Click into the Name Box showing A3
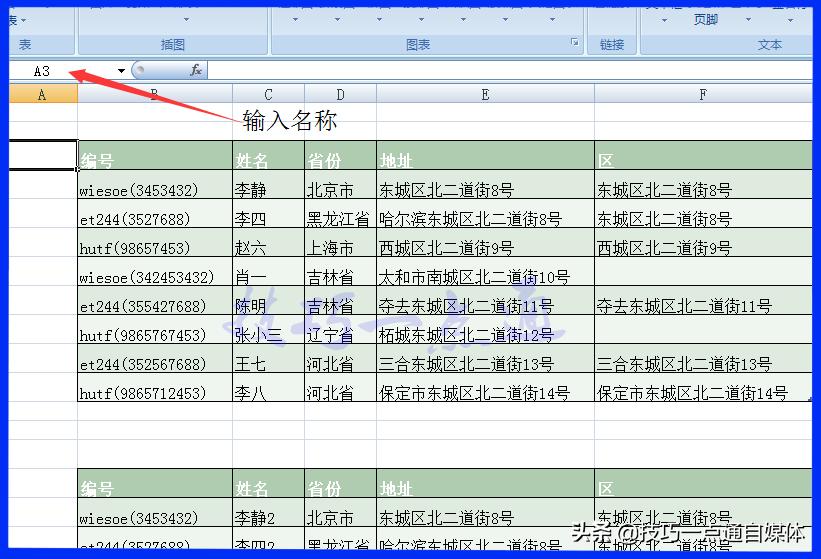 (63, 71)
